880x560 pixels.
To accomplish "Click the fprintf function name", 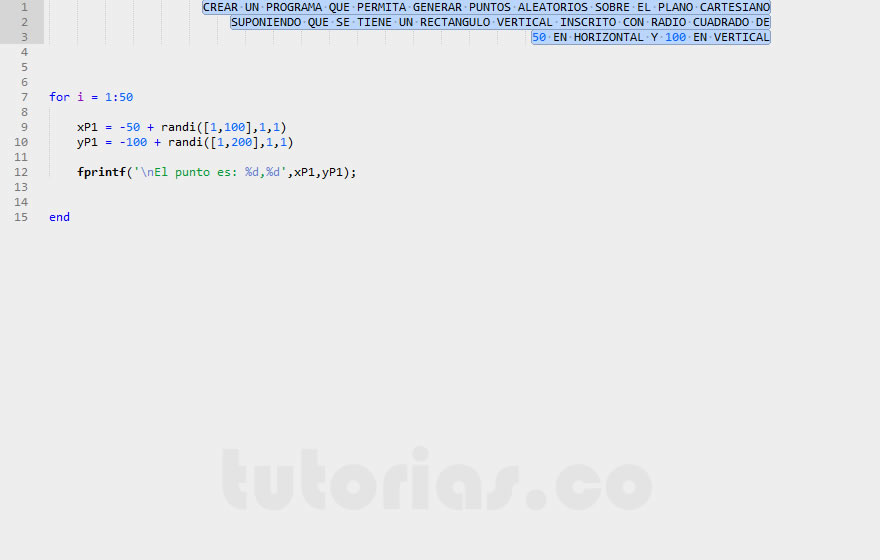I will (102, 172).
